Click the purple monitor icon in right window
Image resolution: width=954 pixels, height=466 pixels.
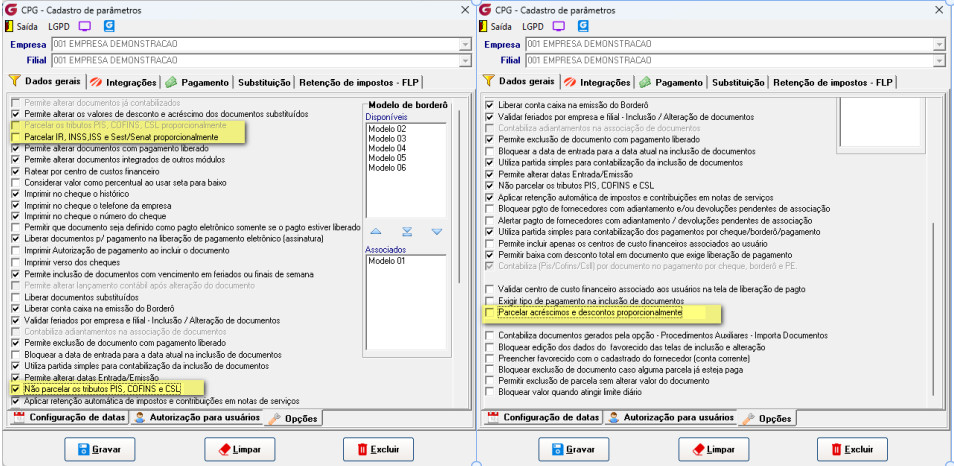[559, 26]
